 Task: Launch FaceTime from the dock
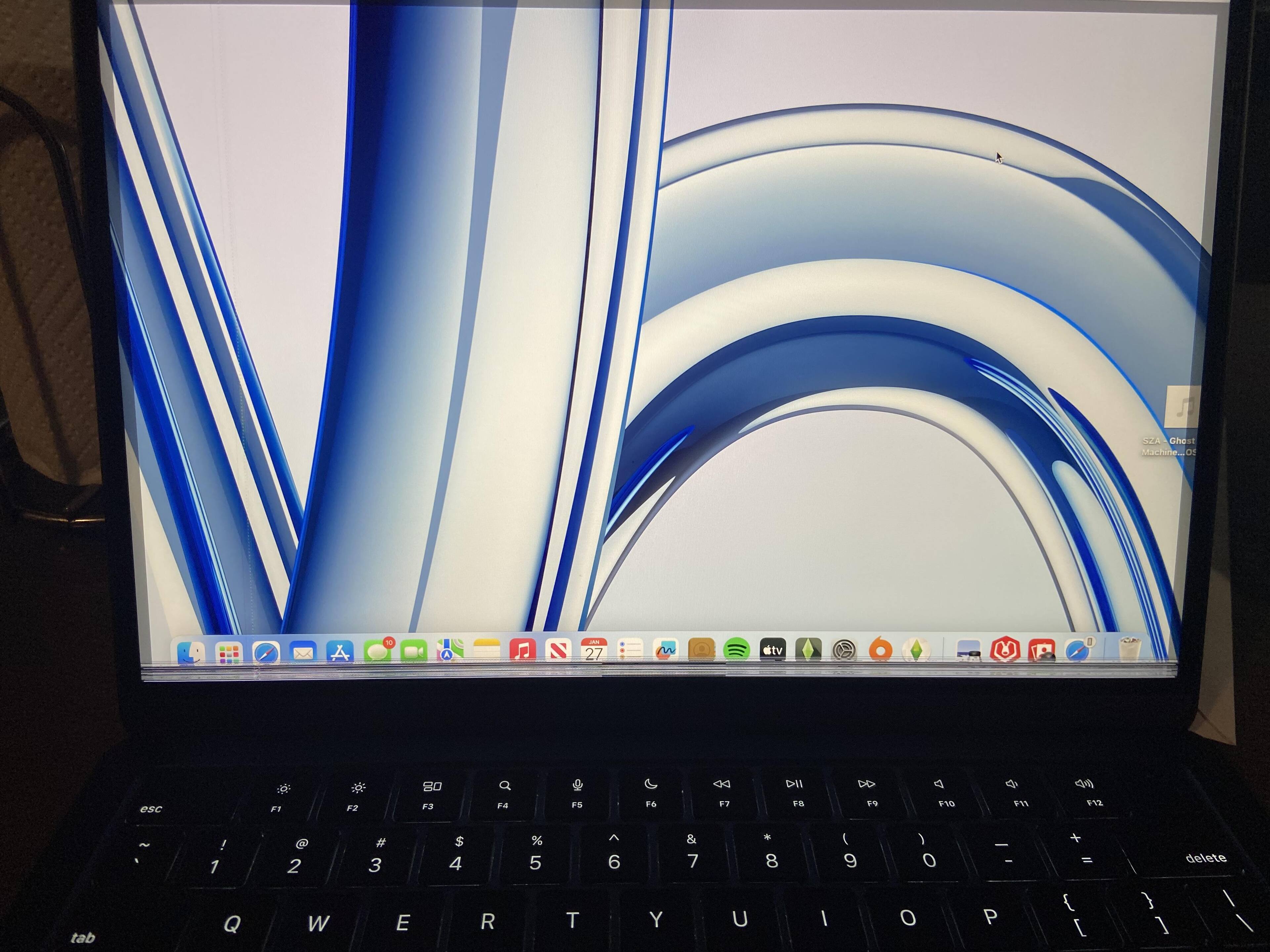coord(413,652)
